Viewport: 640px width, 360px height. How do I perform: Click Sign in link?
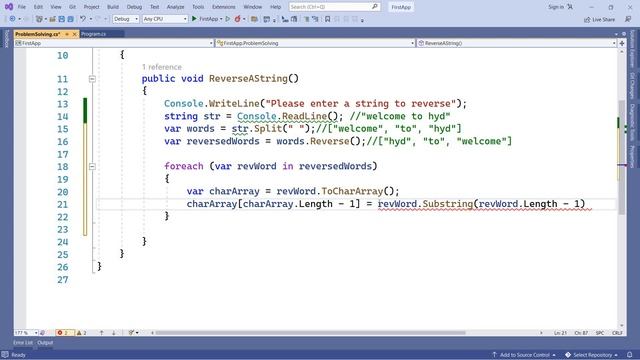click(x=556, y=7)
